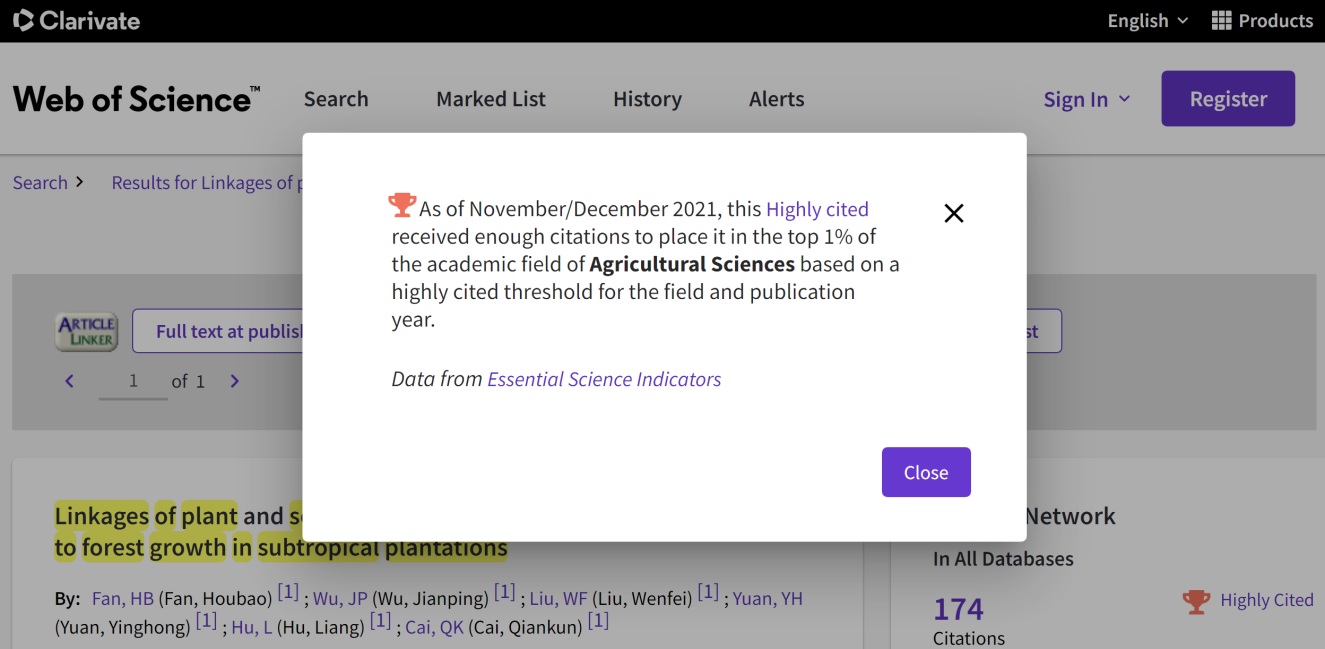This screenshot has height=649, width=1325.
Task: Expand the English language dropdown
Action: point(1147,20)
